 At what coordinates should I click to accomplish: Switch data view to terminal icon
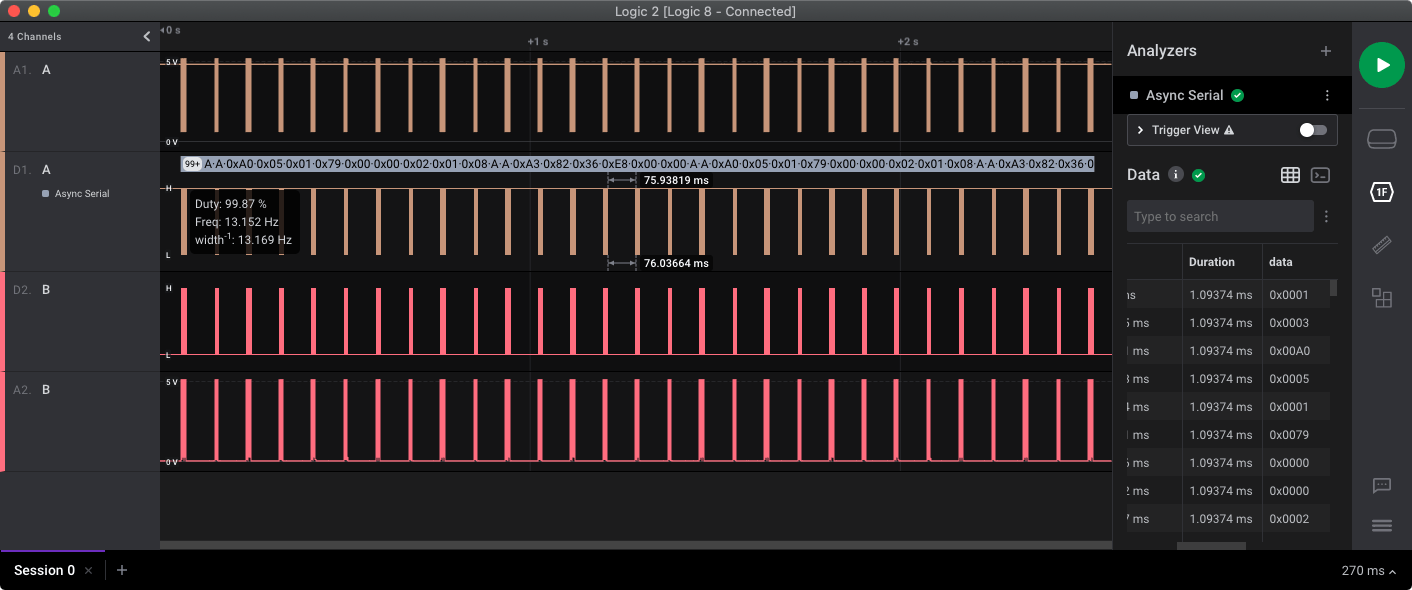pos(1320,175)
